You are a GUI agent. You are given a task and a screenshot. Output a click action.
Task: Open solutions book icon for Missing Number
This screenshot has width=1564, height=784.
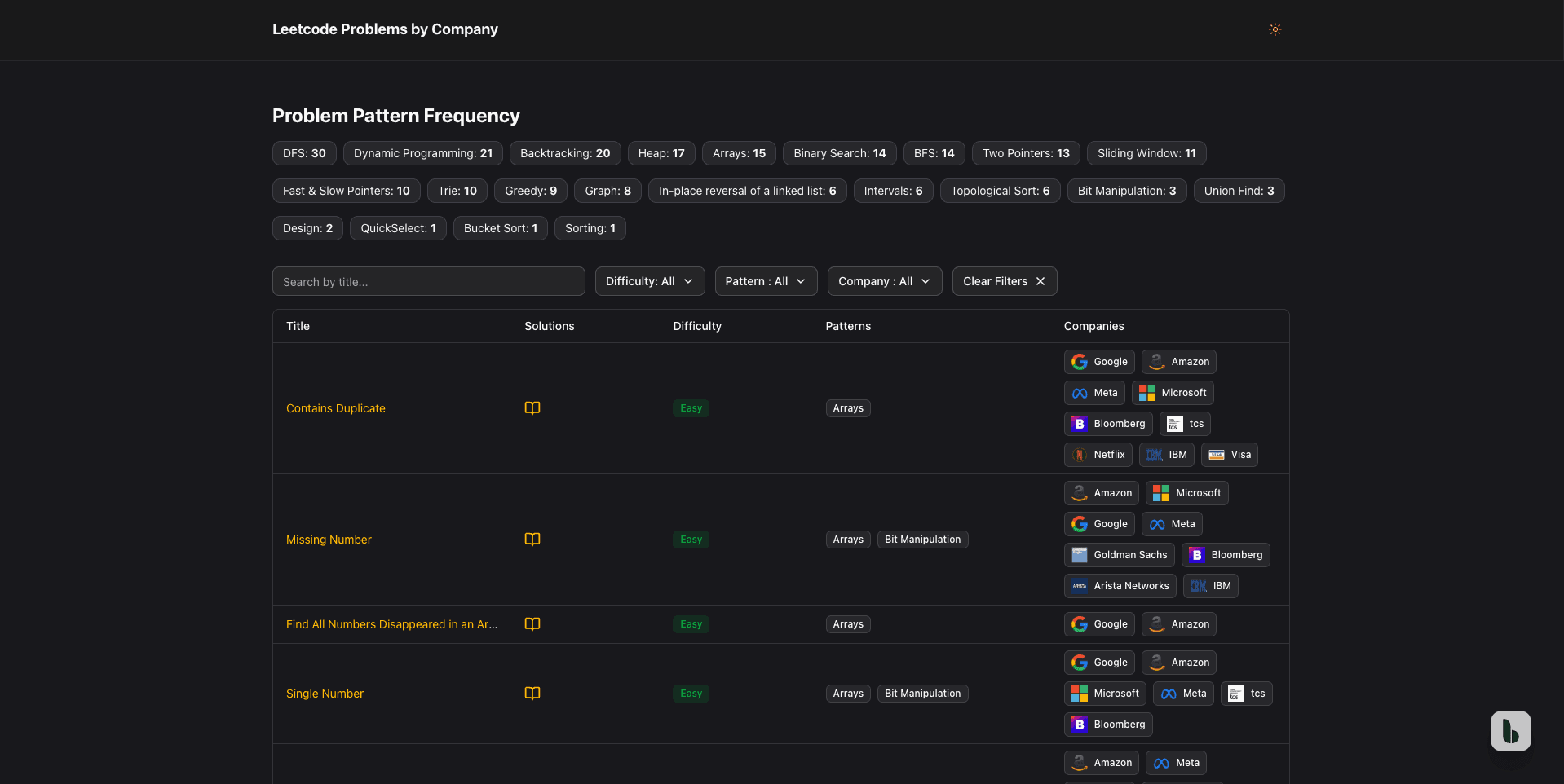pyautogui.click(x=532, y=540)
